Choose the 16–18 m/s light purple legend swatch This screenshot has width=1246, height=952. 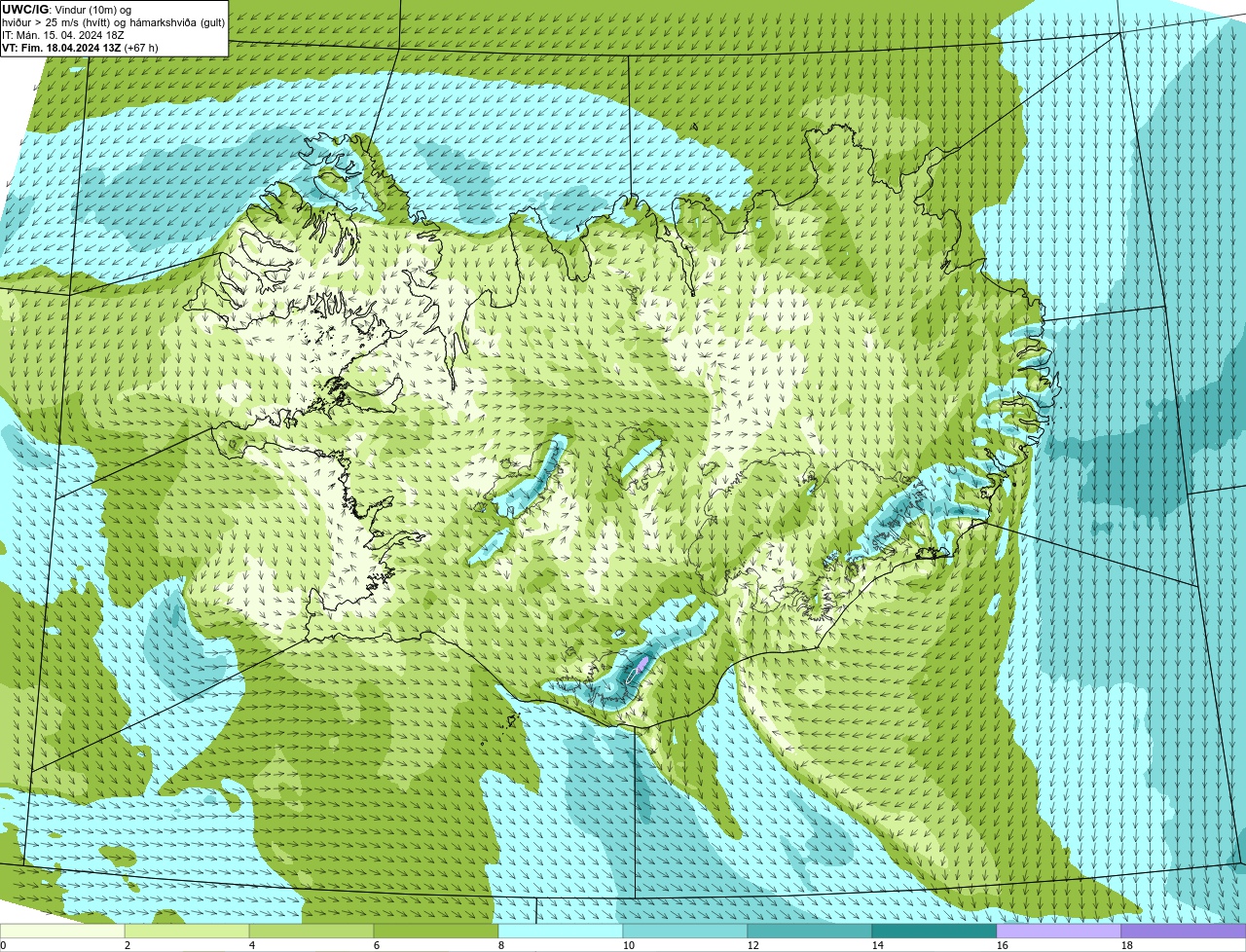coord(1059,932)
